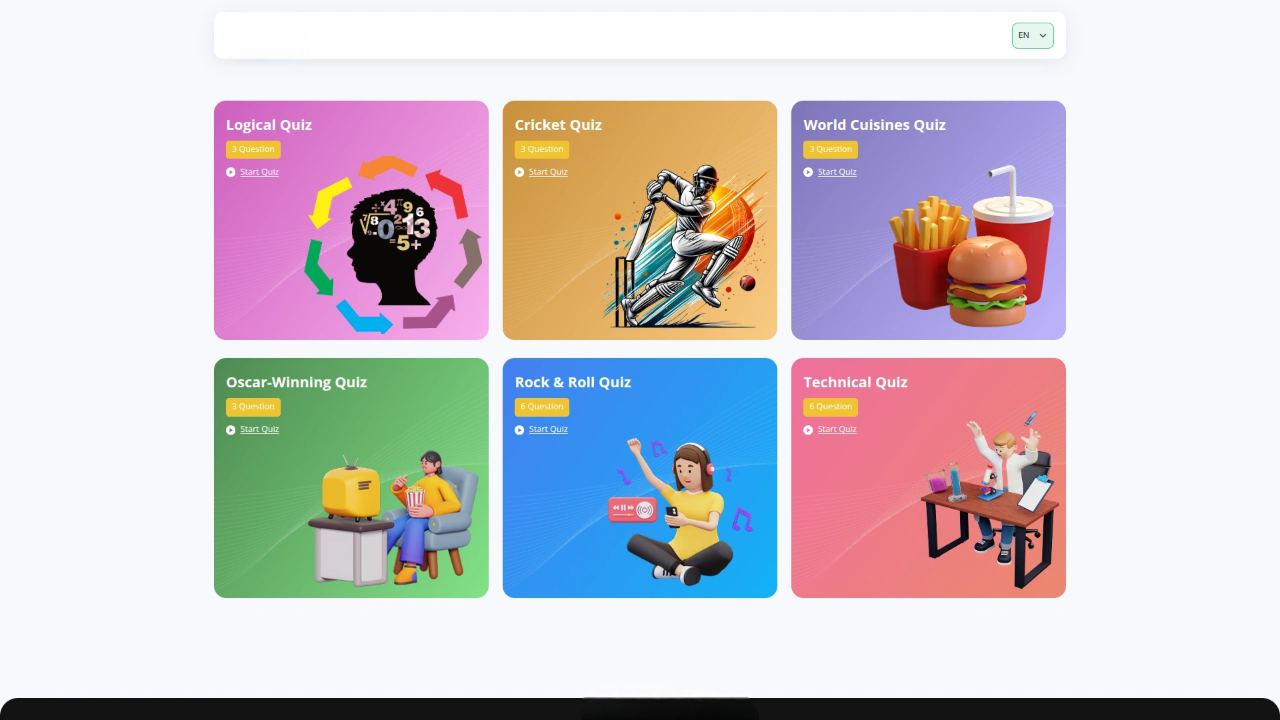Click the chevron arrow in language selector
This screenshot has height=720, width=1280.
pos(1043,36)
